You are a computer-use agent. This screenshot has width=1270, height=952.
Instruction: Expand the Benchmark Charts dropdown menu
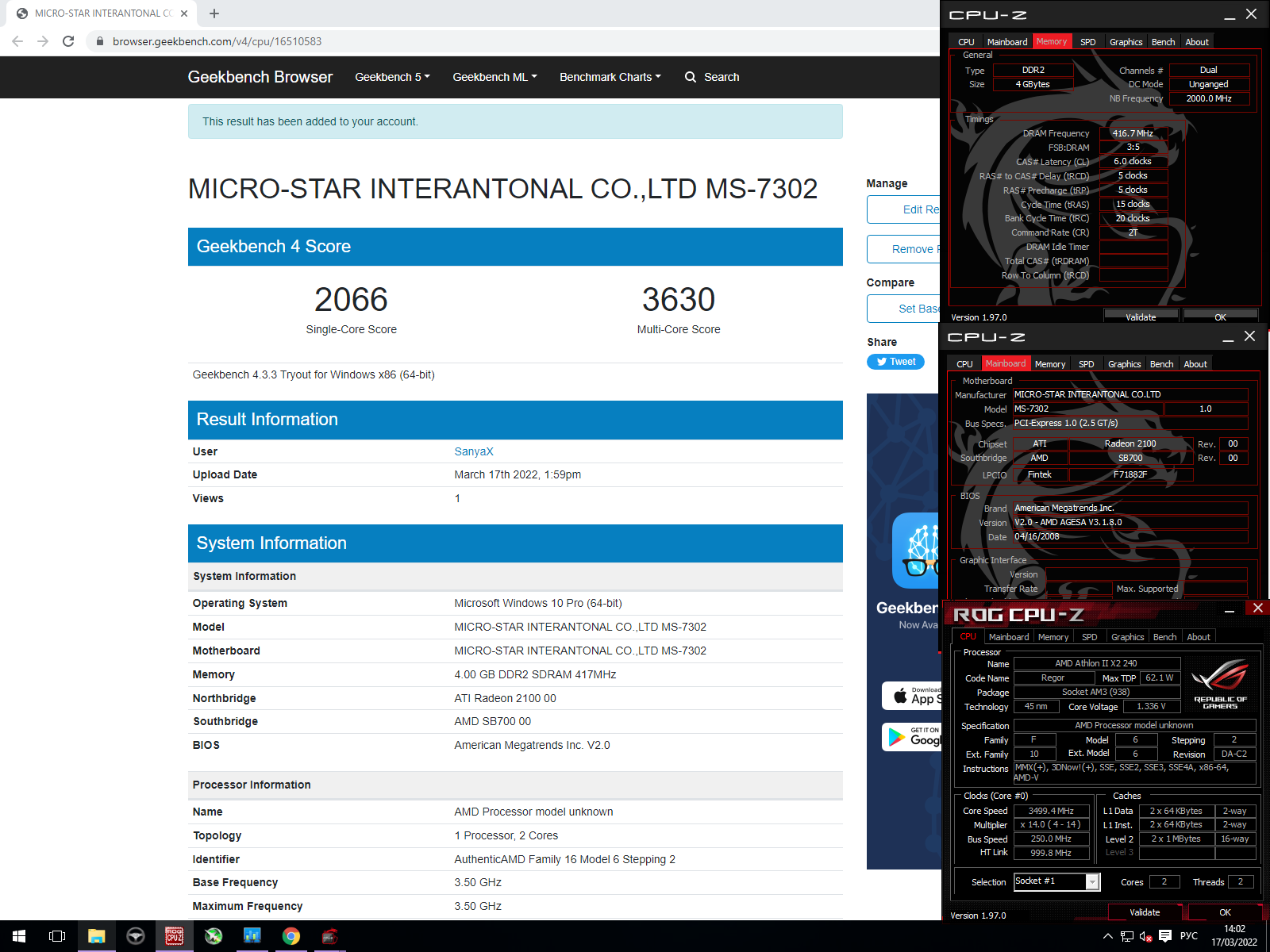pyautogui.click(x=610, y=77)
